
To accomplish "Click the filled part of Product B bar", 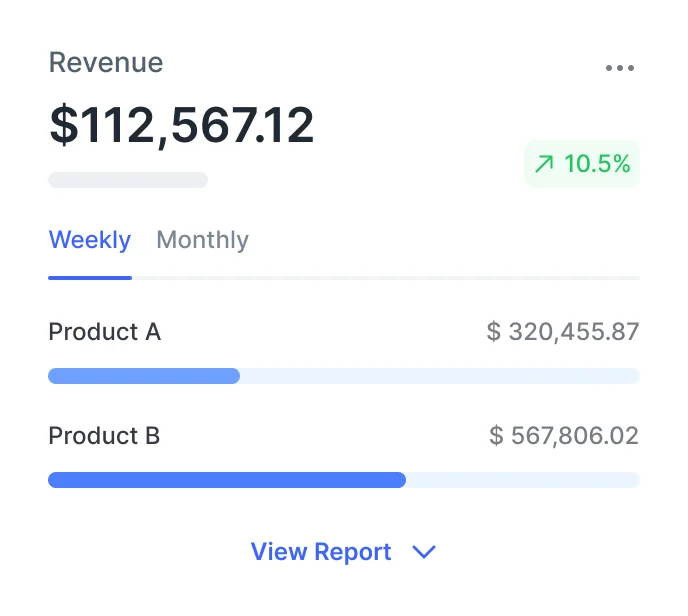I will pyautogui.click(x=227, y=480).
